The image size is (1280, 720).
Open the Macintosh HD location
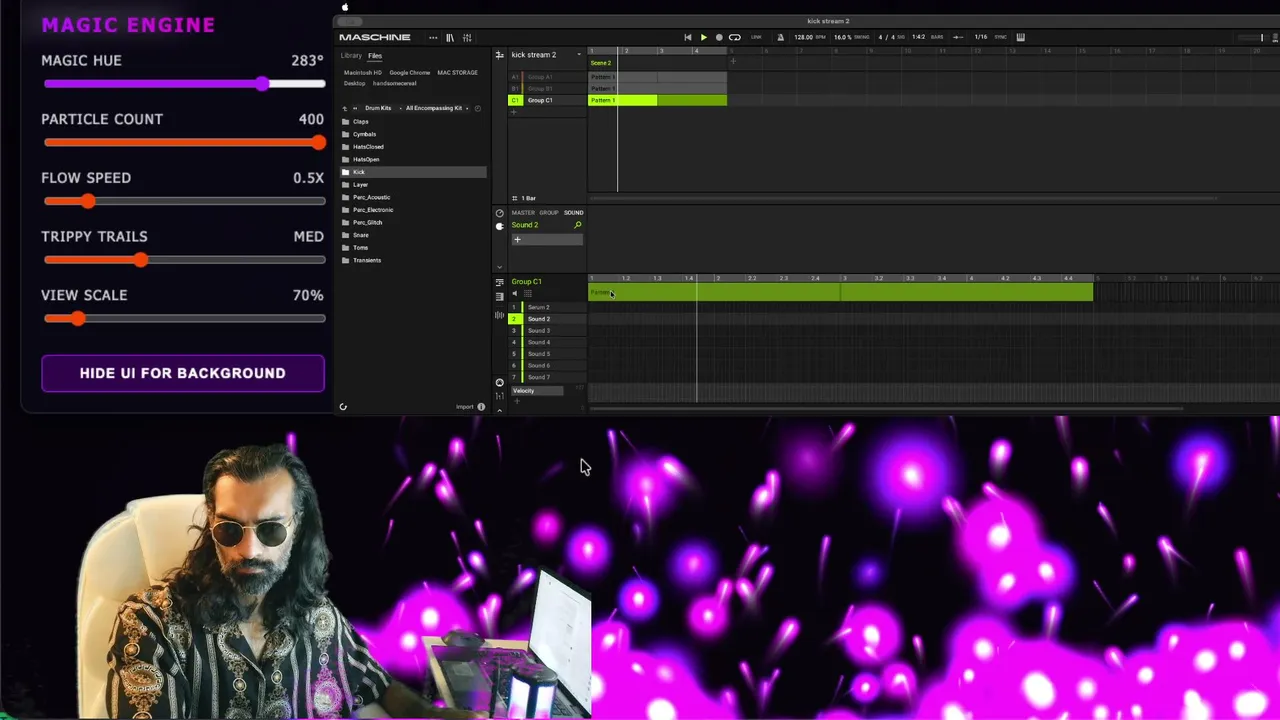pyautogui.click(x=363, y=73)
